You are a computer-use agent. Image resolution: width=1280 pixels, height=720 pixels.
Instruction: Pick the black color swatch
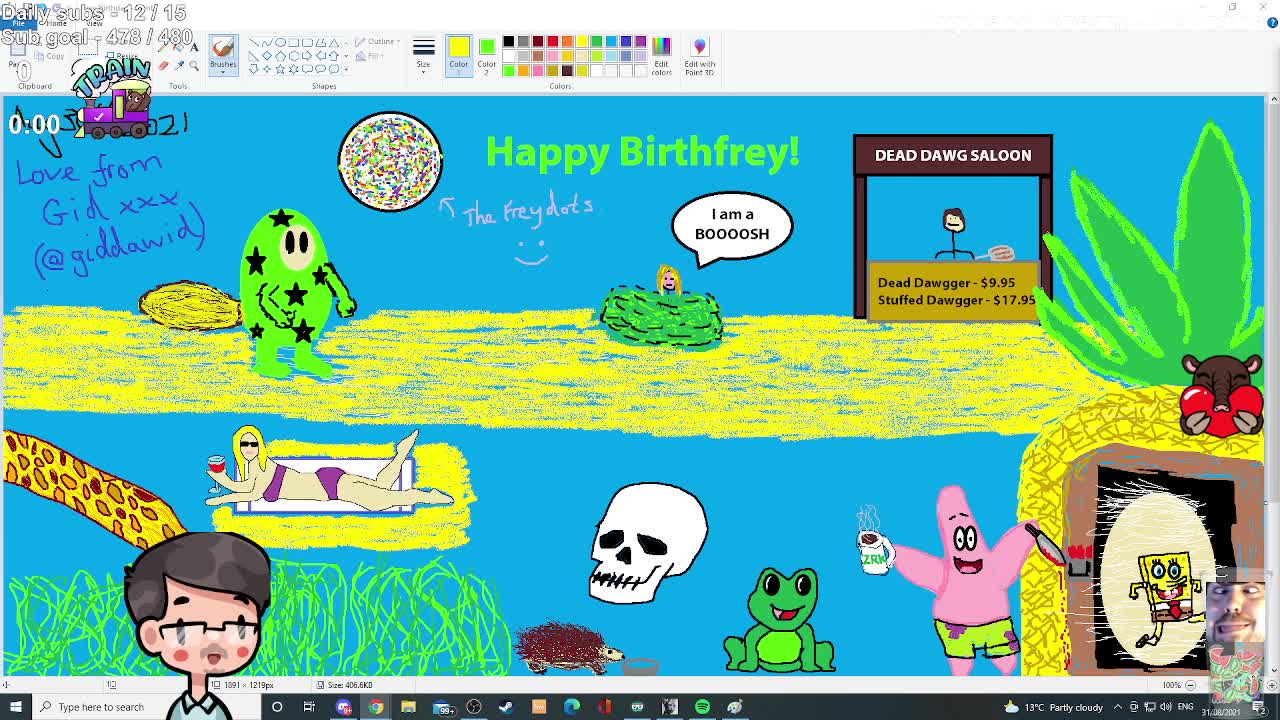[x=508, y=42]
